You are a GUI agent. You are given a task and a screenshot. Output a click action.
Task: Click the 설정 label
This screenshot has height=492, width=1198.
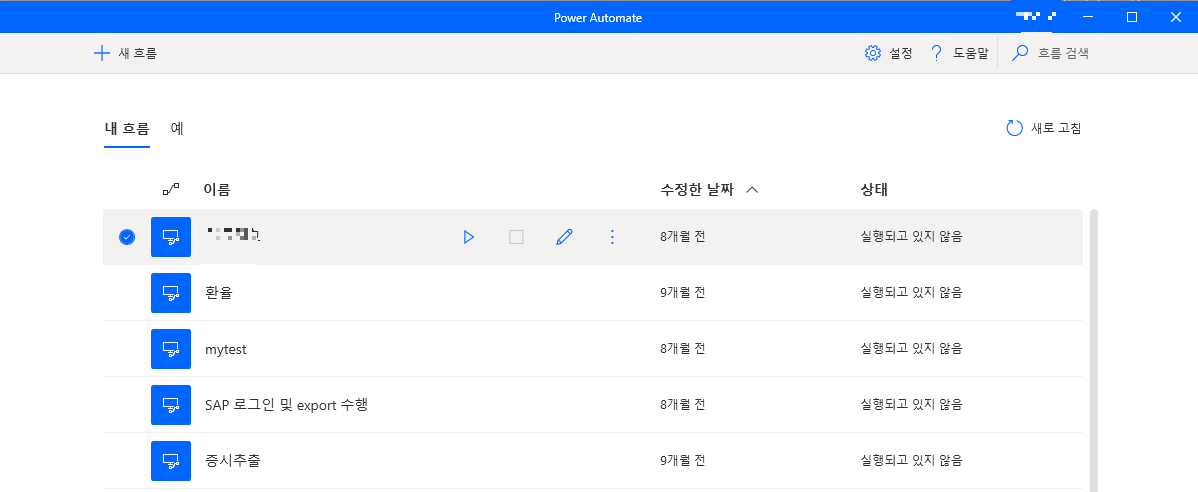click(901, 53)
